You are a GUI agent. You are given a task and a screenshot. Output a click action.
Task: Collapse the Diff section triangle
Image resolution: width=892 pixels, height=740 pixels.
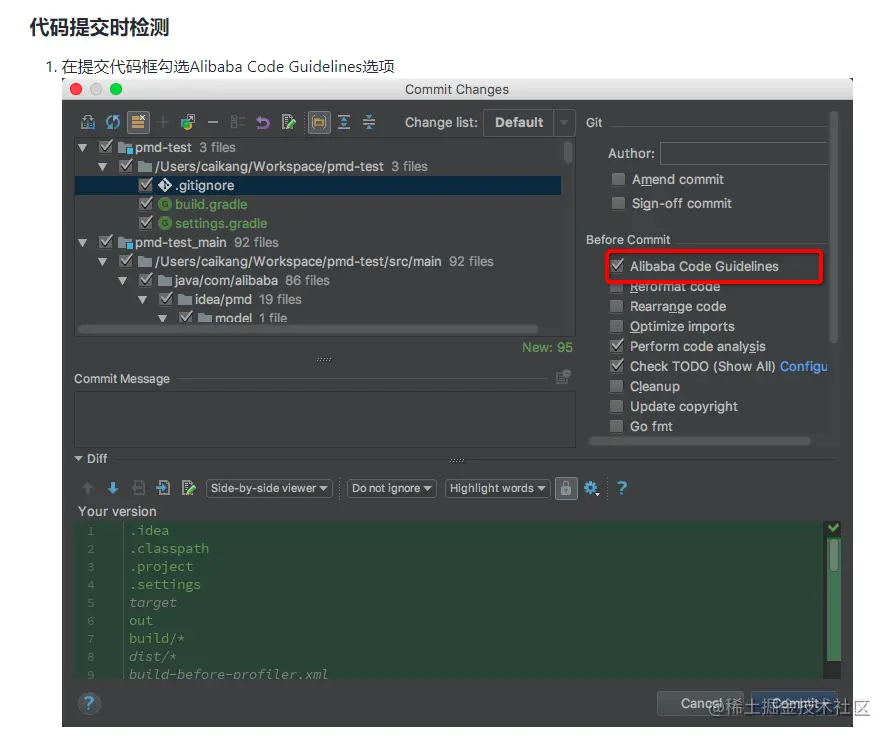(79, 458)
